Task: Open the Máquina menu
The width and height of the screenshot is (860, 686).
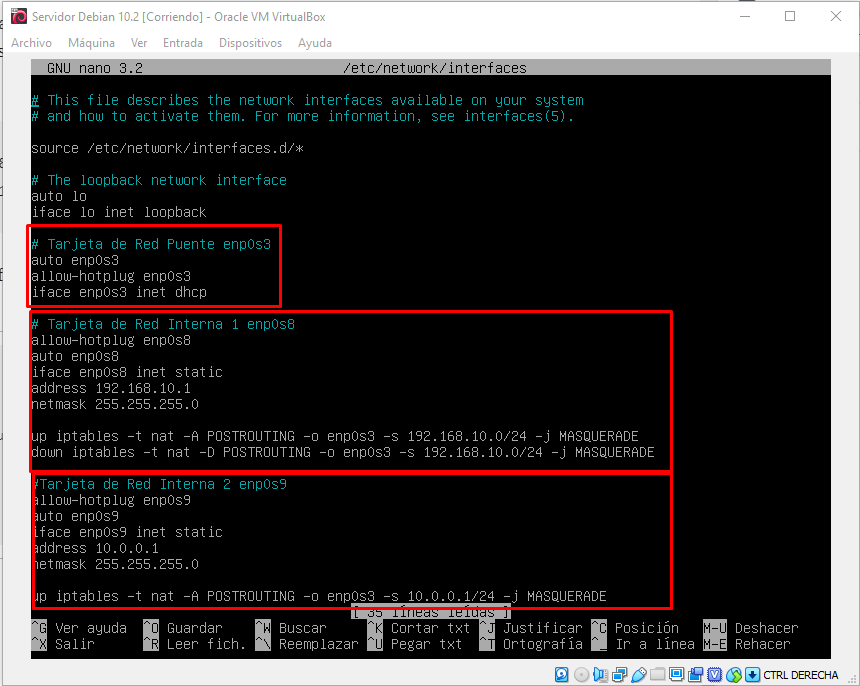Action: (91, 43)
